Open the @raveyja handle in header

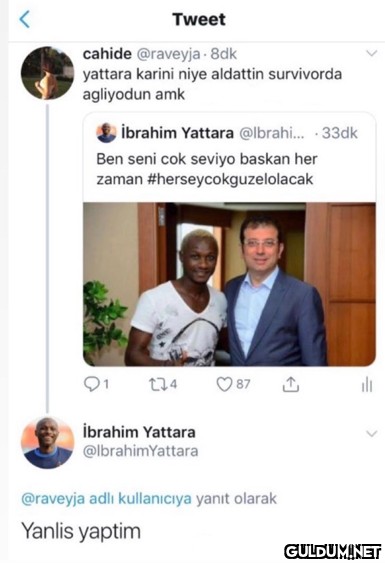point(168,54)
